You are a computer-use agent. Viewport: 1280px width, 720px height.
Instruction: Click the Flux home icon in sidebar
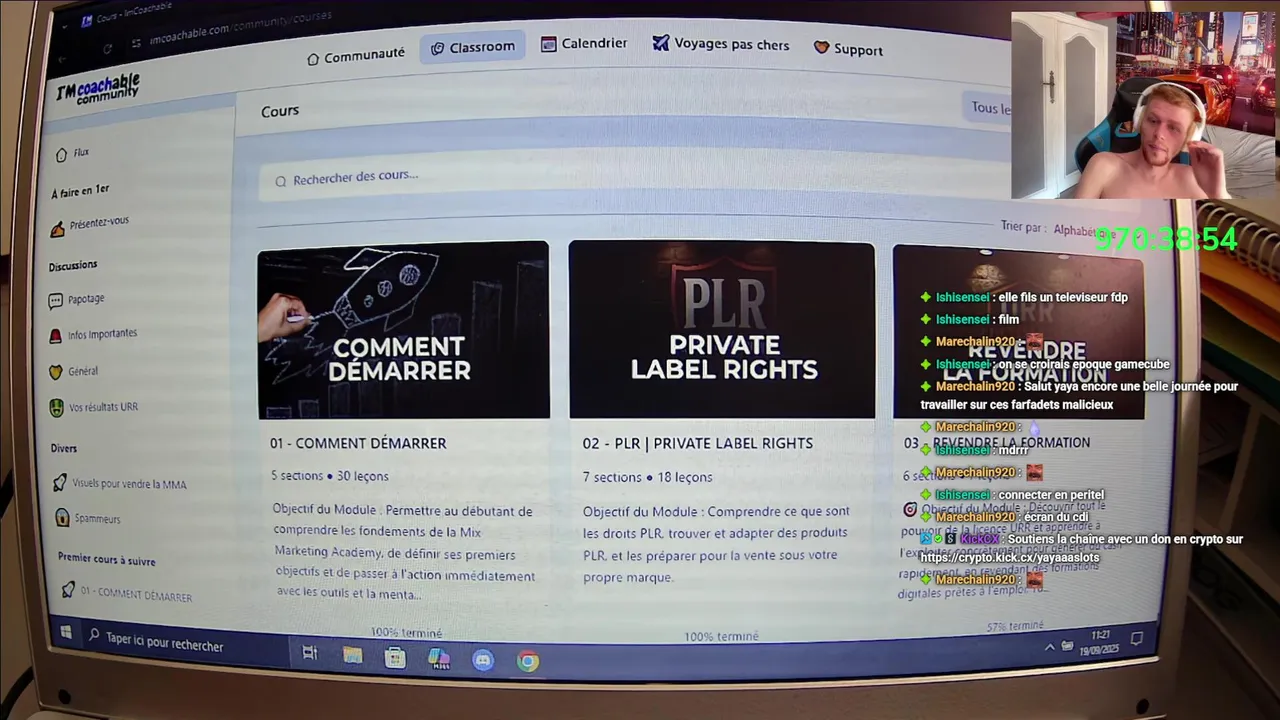[62, 155]
